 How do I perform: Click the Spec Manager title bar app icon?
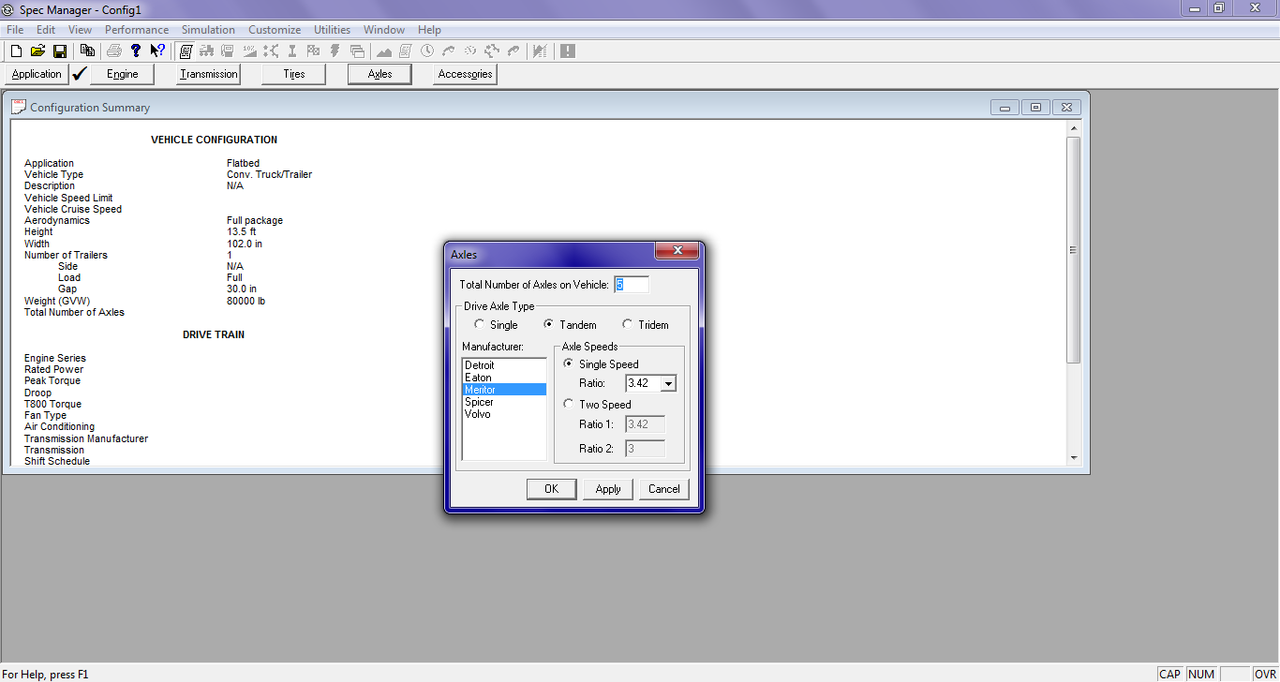pyautogui.click(x=9, y=8)
